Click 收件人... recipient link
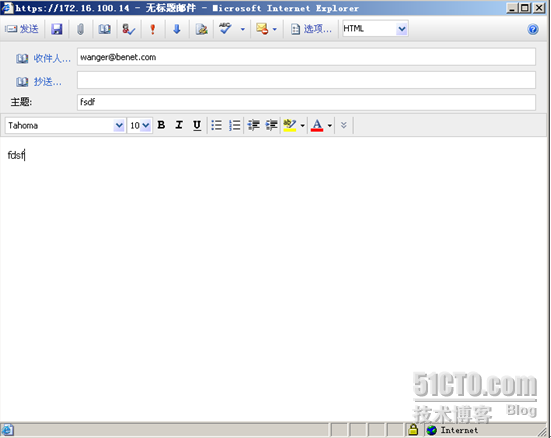This screenshot has height=438, width=551. click(x=52, y=58)
